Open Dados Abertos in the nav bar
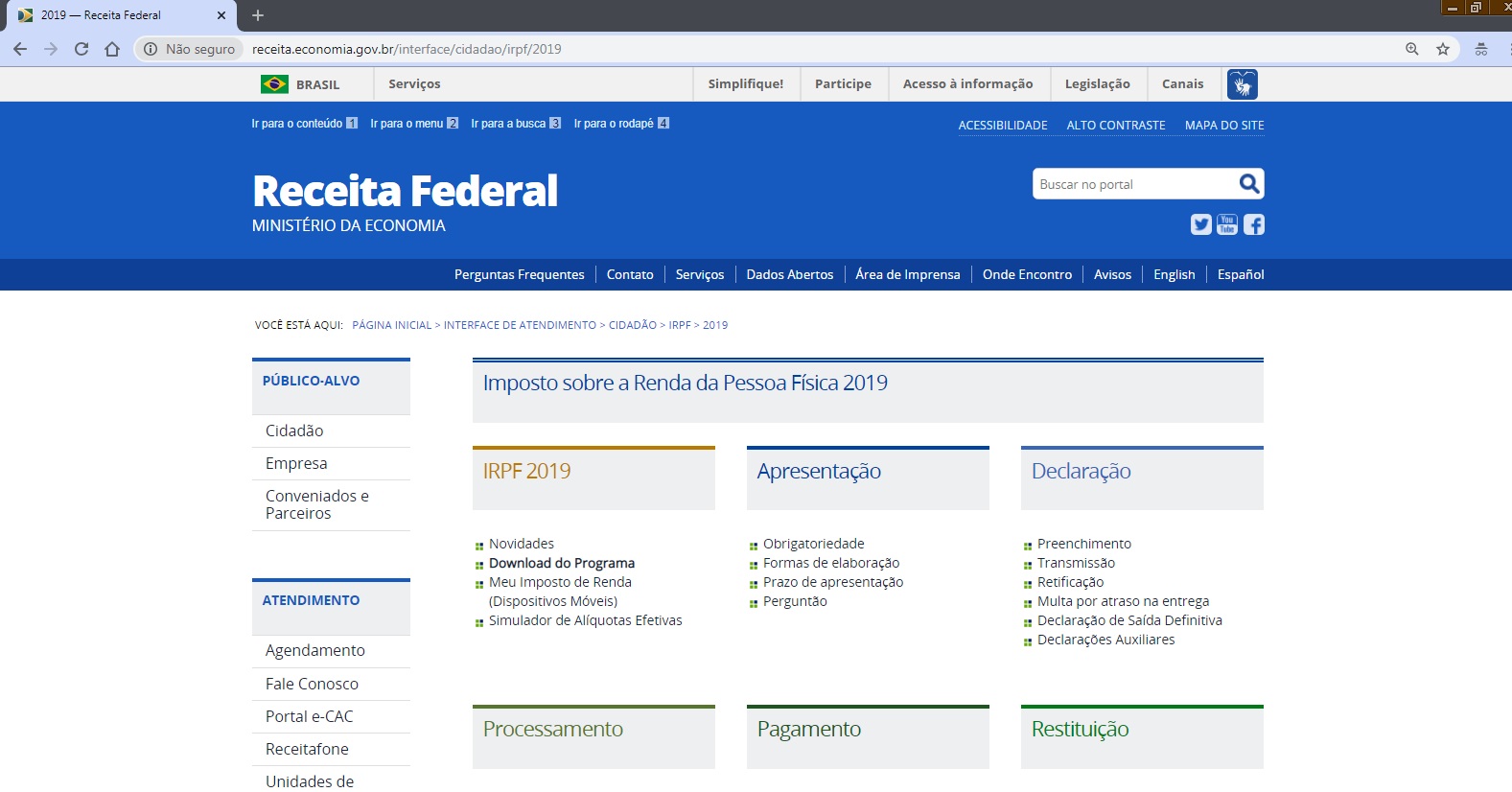 [790, 274]
